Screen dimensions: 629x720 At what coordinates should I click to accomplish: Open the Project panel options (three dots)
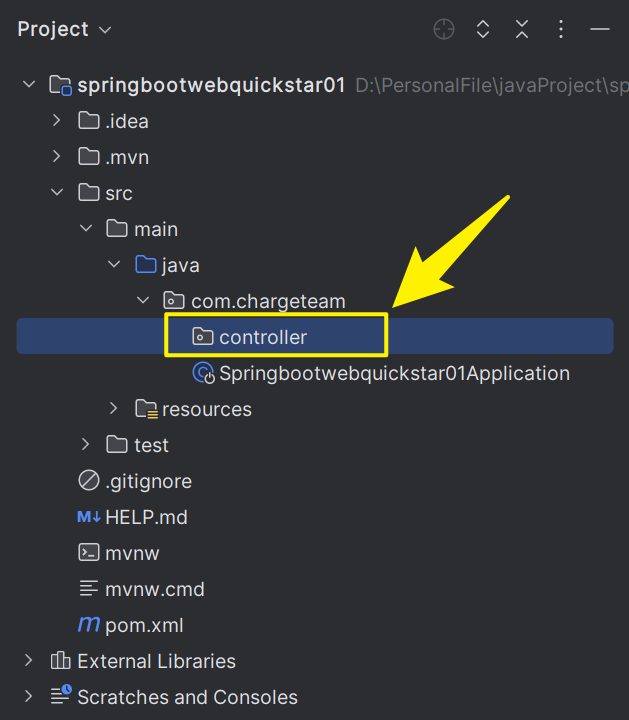click(x=561, y=29)
